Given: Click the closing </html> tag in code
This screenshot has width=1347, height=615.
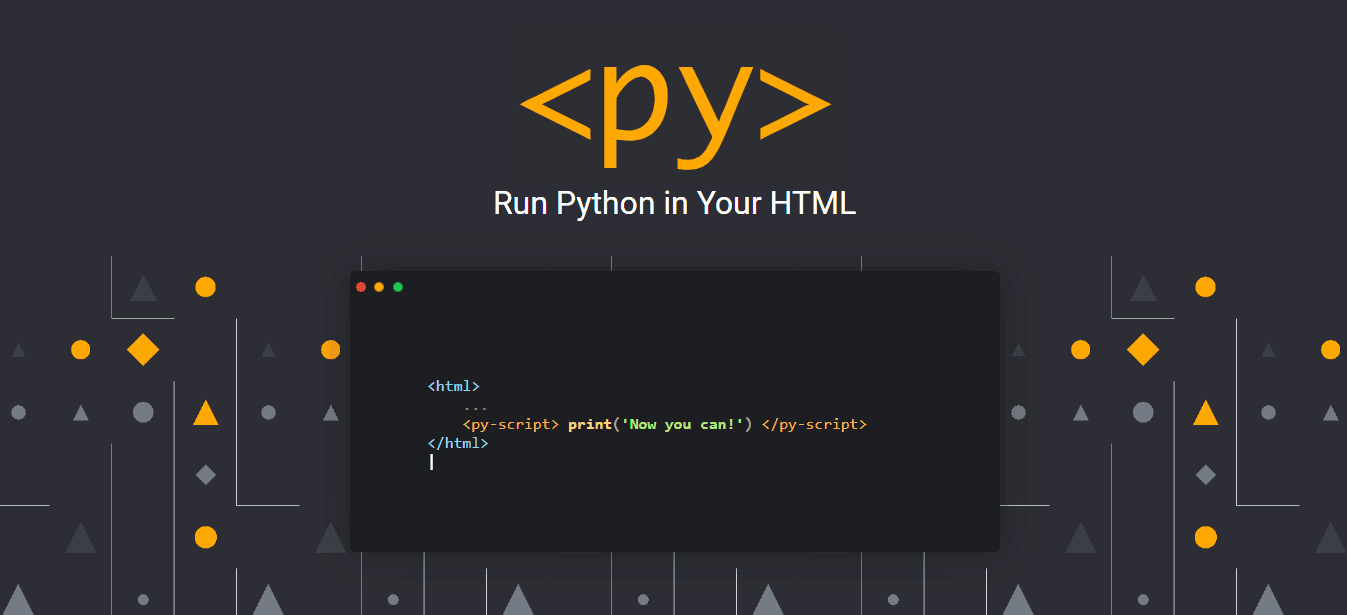Looking at the screenshot, I should coord(457,443).
